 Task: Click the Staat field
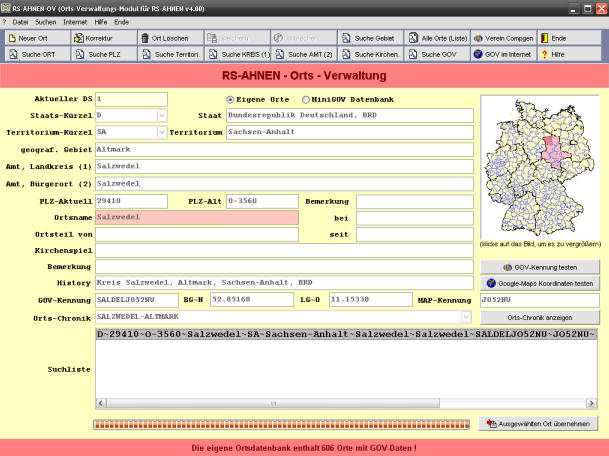[350, 115]
